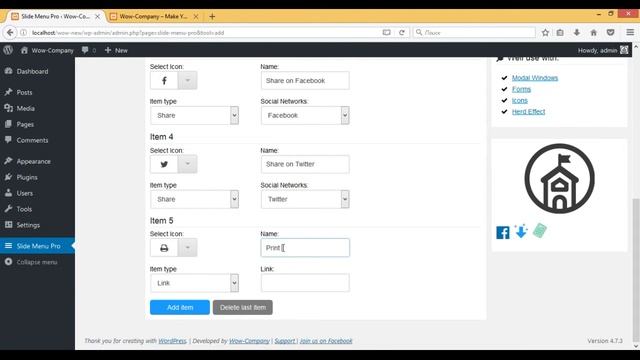This screenshot has height=360, width=640.
Task: Click the downloads arrow icon in browser toolbar
Action: 577,32
